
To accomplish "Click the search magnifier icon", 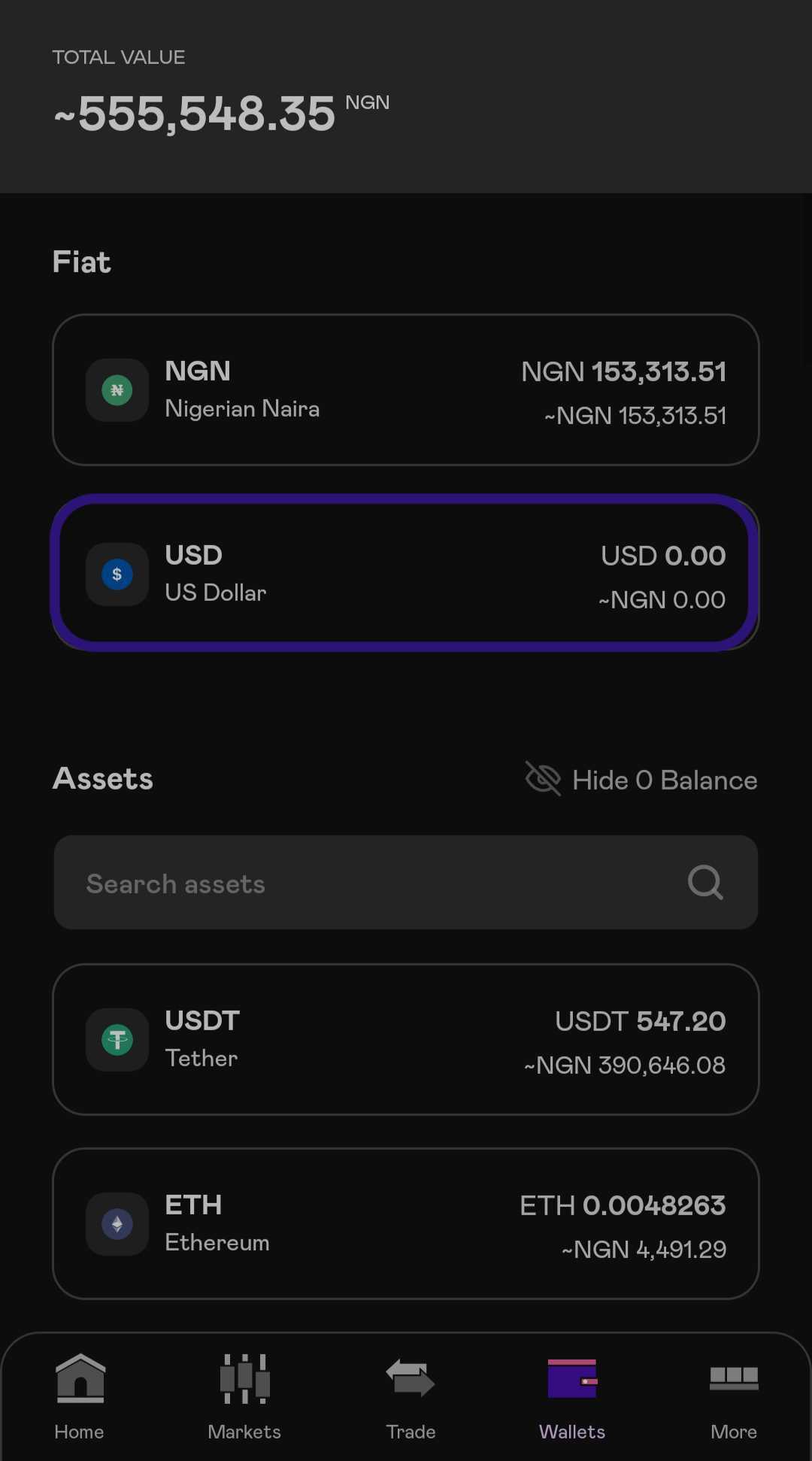I will coord(705,882).
